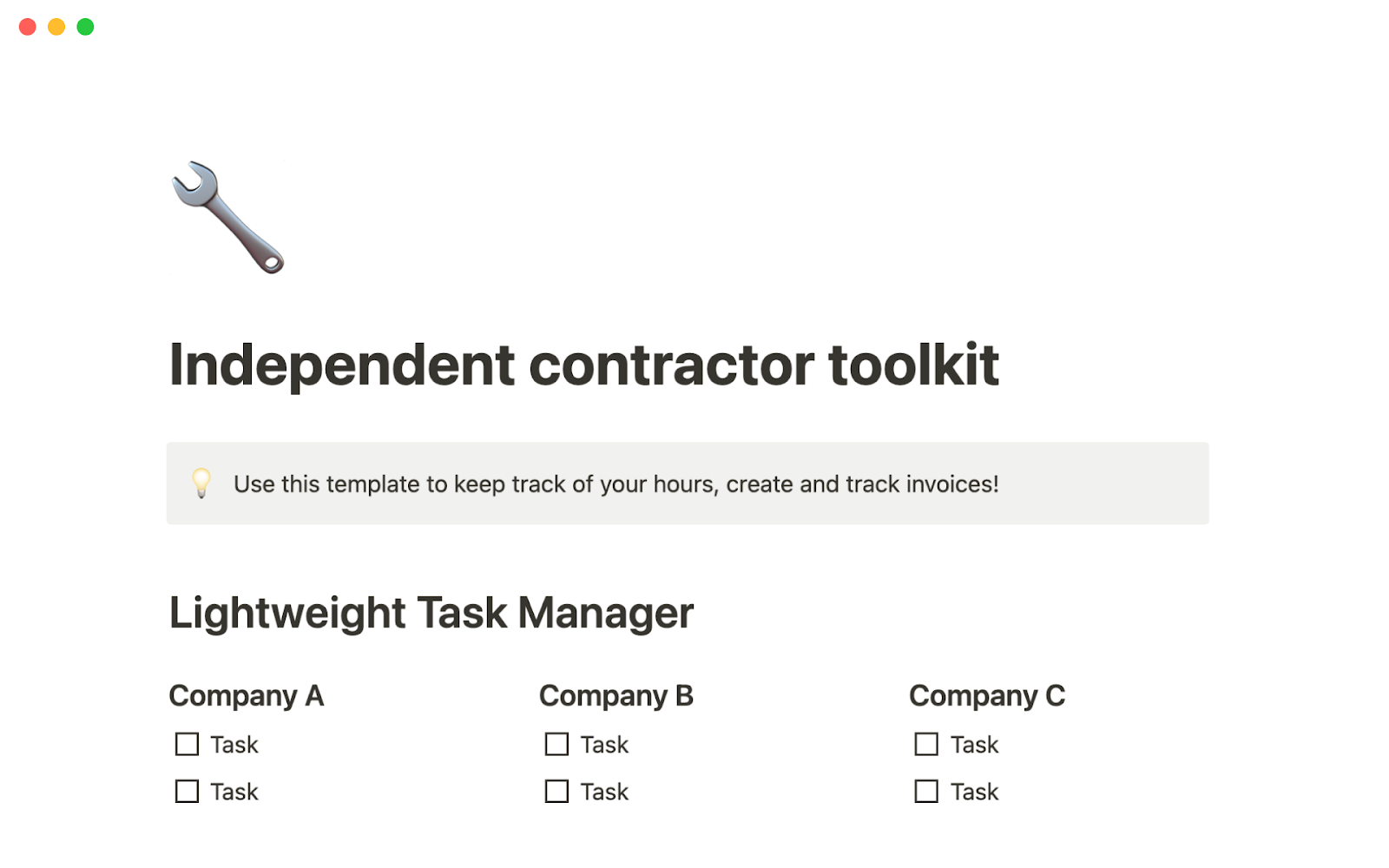Viewport: 1389px width, 868px height.
Task: Toggle the first Task checkbox under Company C
Action: point(926,744)
